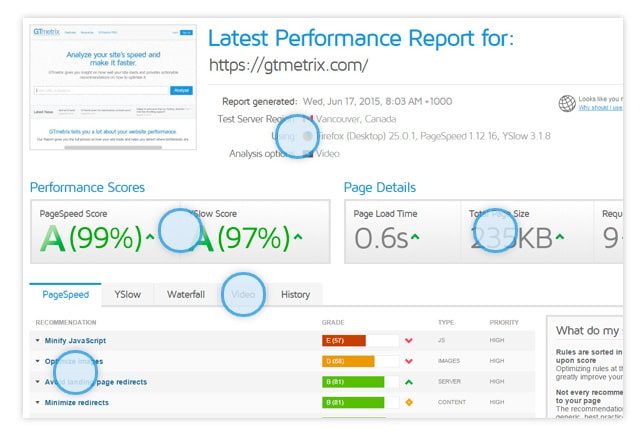
Task: Click the 'Report generated:' label
Action: click(260, 101)
